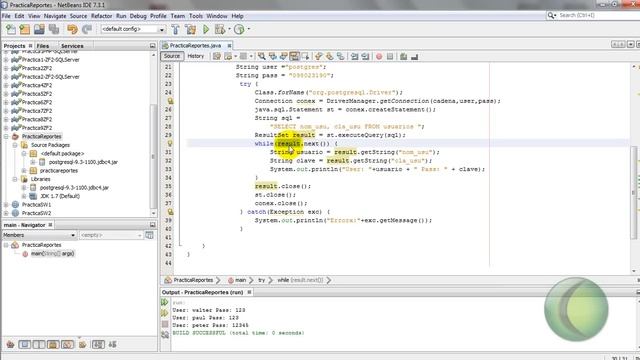The height and width of the screenshot is (360, 640).
Task: Switch to Source view
Action: click(172, 56)
